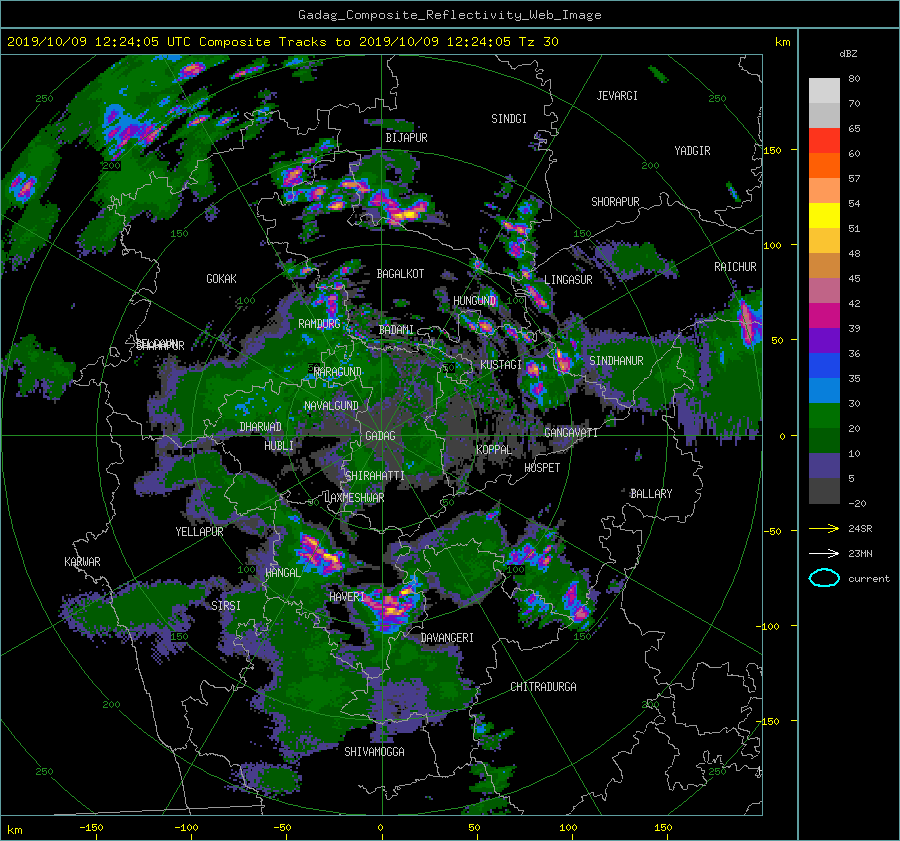Click the HUBLI label
Viewport: 900px width, 841px height.
(279, 446)
